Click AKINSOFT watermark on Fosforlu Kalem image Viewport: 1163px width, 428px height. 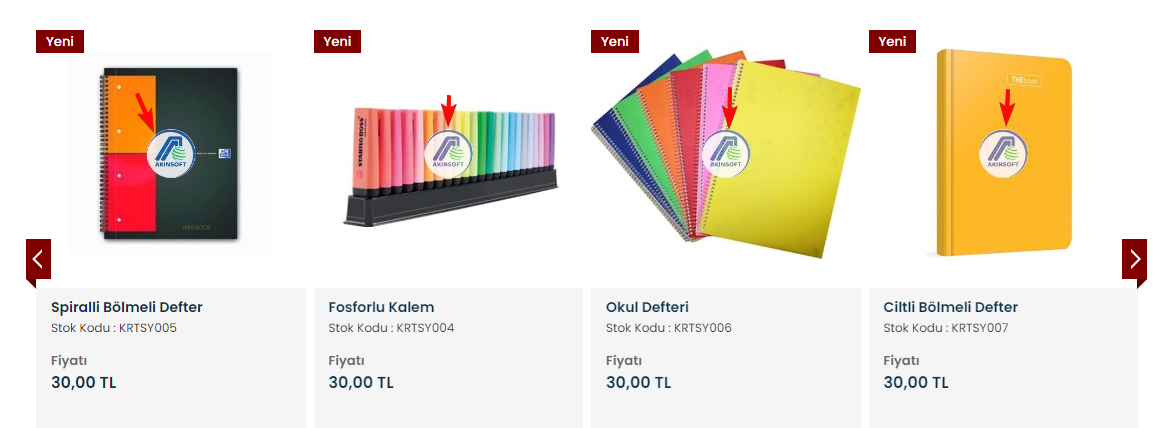pyautogui.click(x=448, y=152)
